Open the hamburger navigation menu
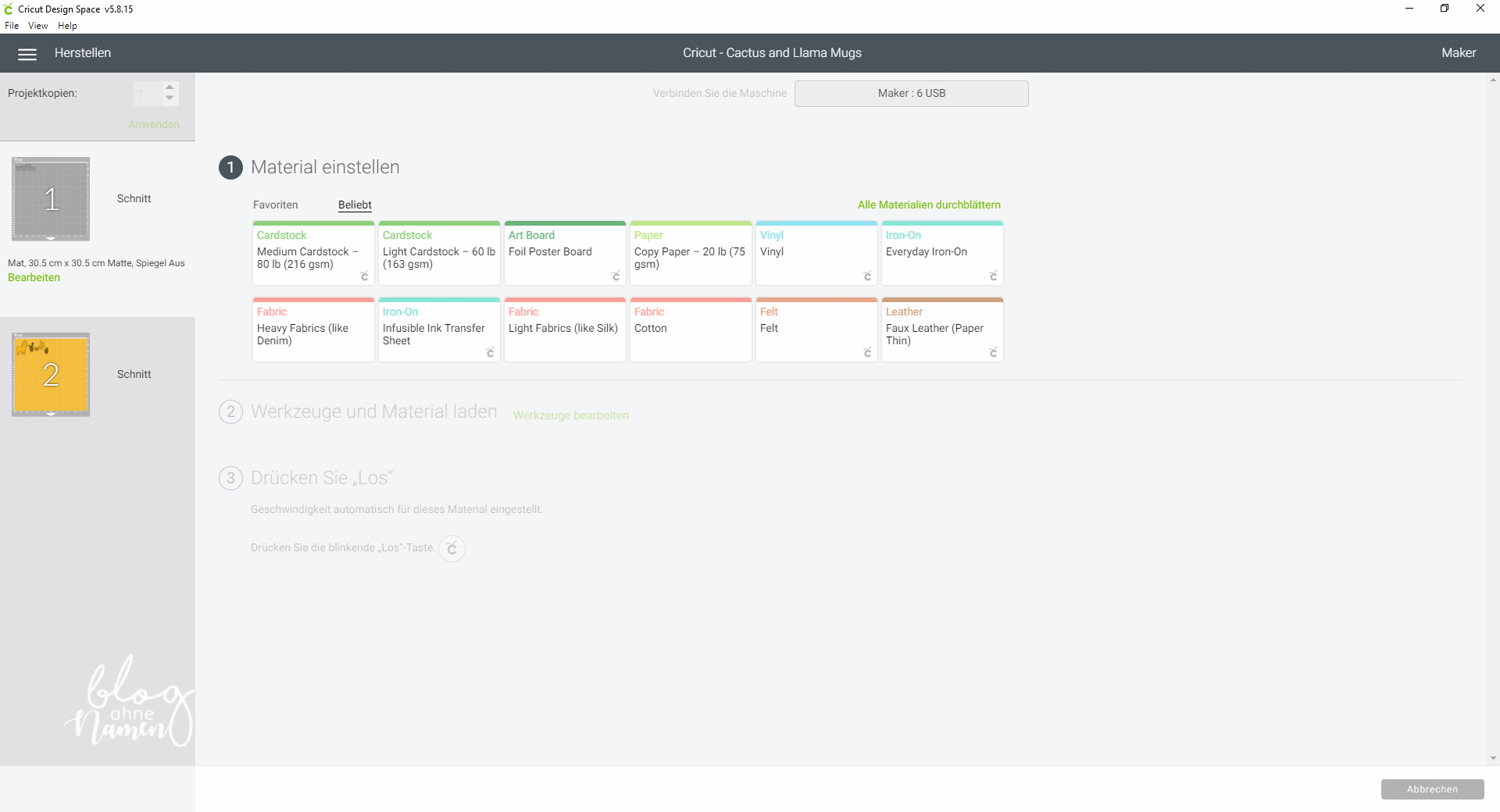 pos(27,54)
